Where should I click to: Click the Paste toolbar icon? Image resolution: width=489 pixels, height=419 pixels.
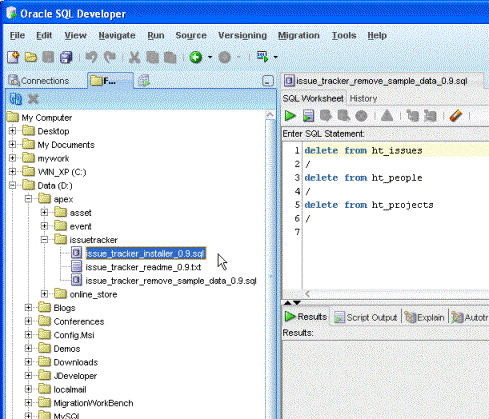(x=170, y=57)
